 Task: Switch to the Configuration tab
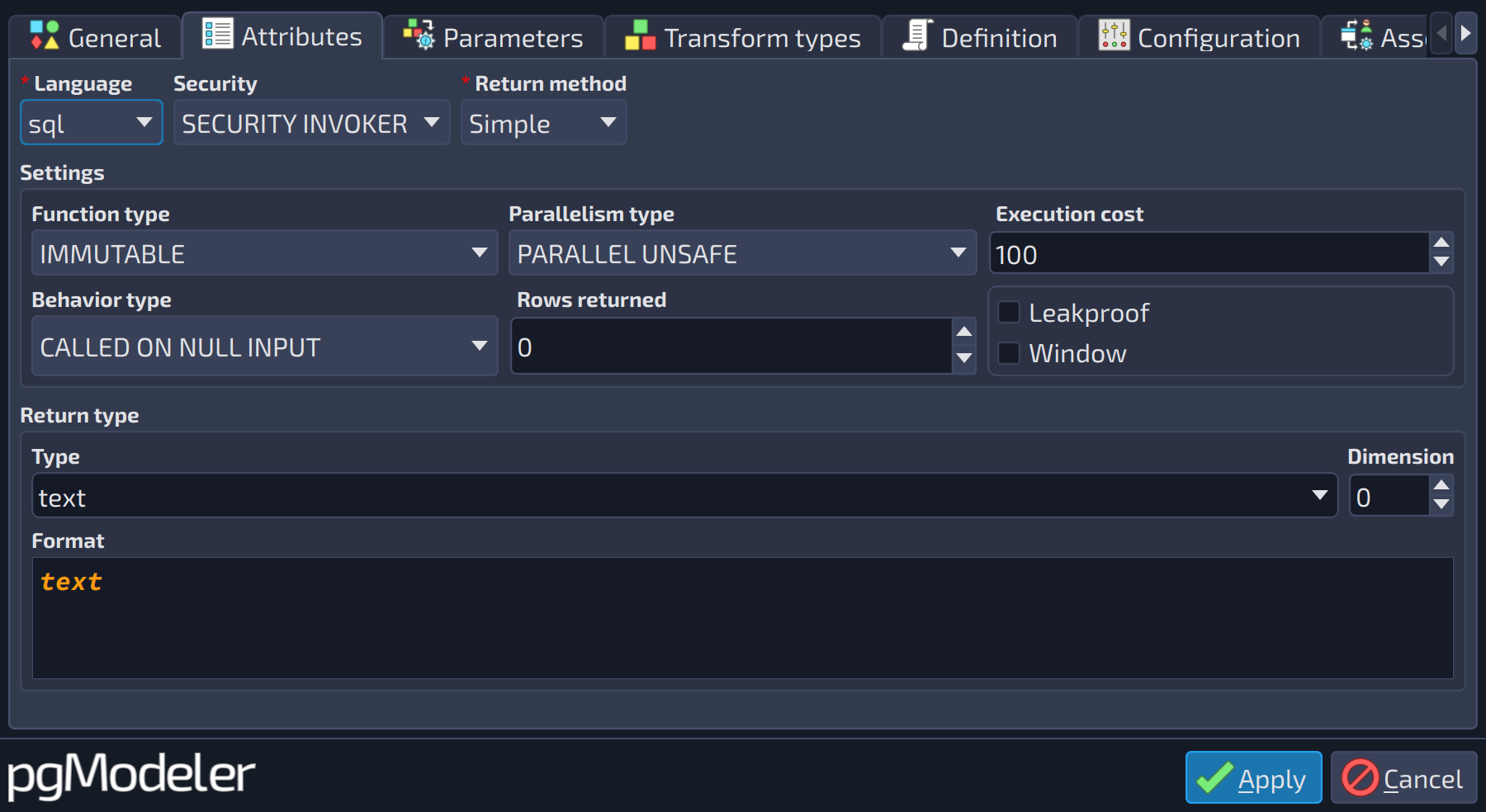click(x=1200, y=37)
